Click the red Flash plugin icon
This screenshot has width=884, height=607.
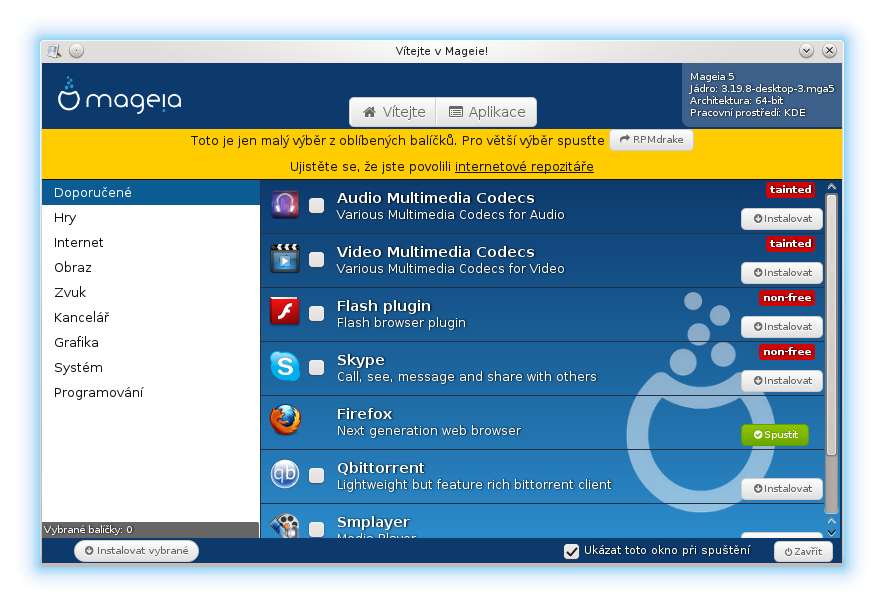pos(285,312)
